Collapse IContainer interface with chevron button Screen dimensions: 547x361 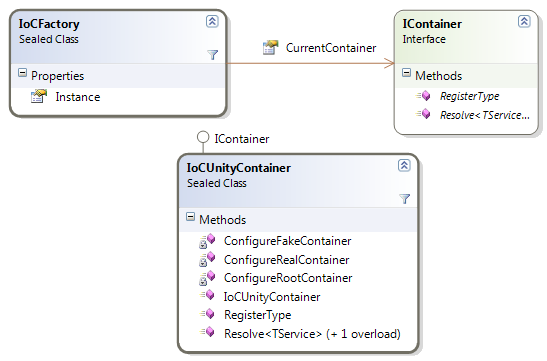tap(524, 22)
